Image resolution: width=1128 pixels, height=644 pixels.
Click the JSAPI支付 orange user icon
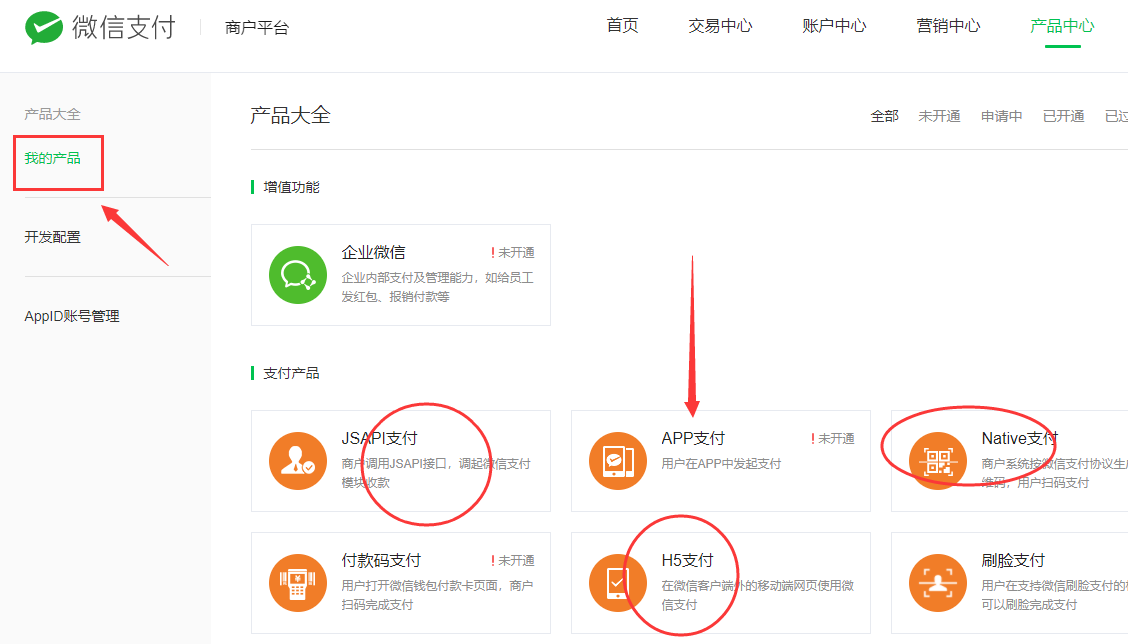pyautogui.click(x=298, y=461)
